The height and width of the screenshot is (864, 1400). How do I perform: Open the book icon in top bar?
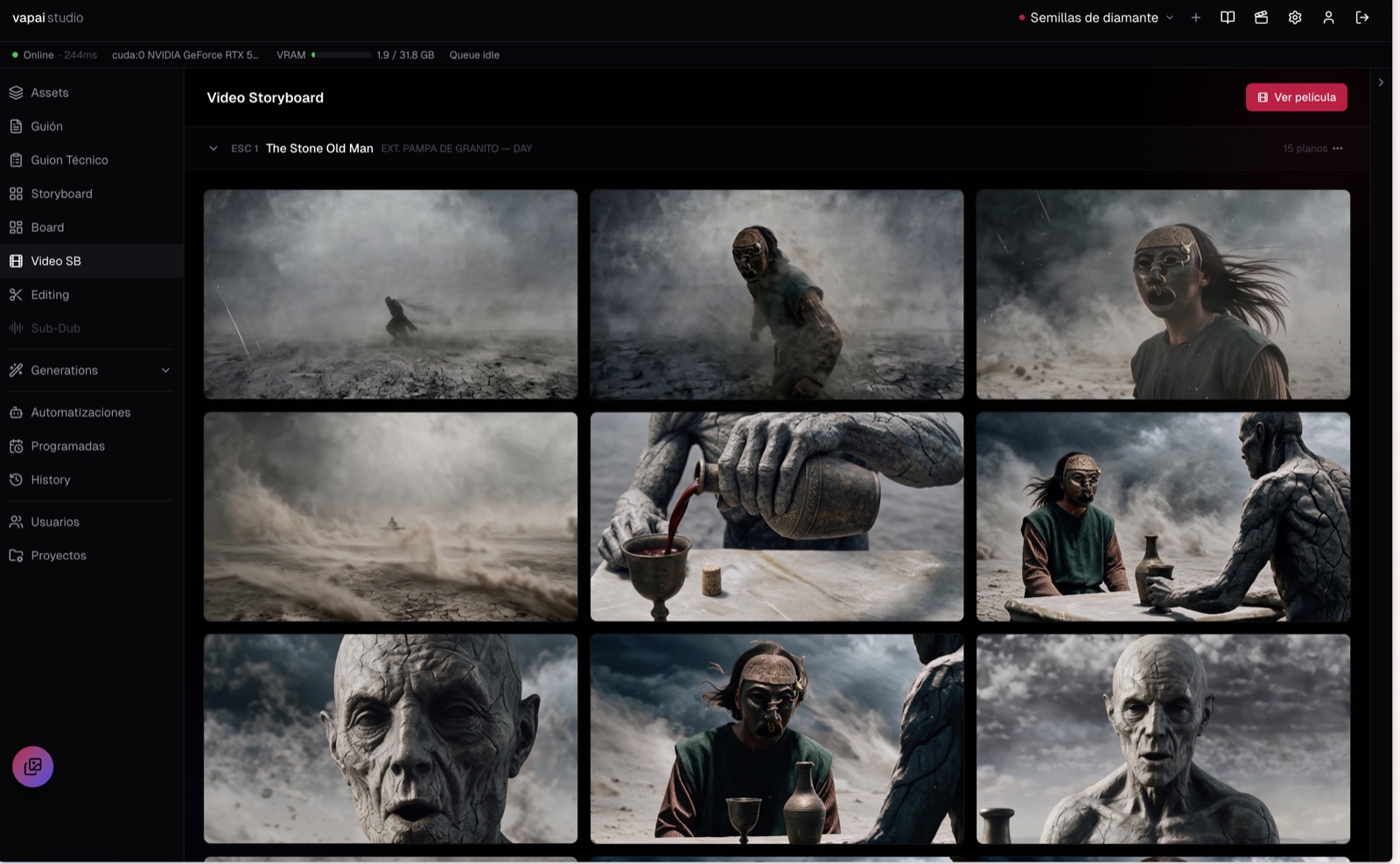click(1228, 18)
